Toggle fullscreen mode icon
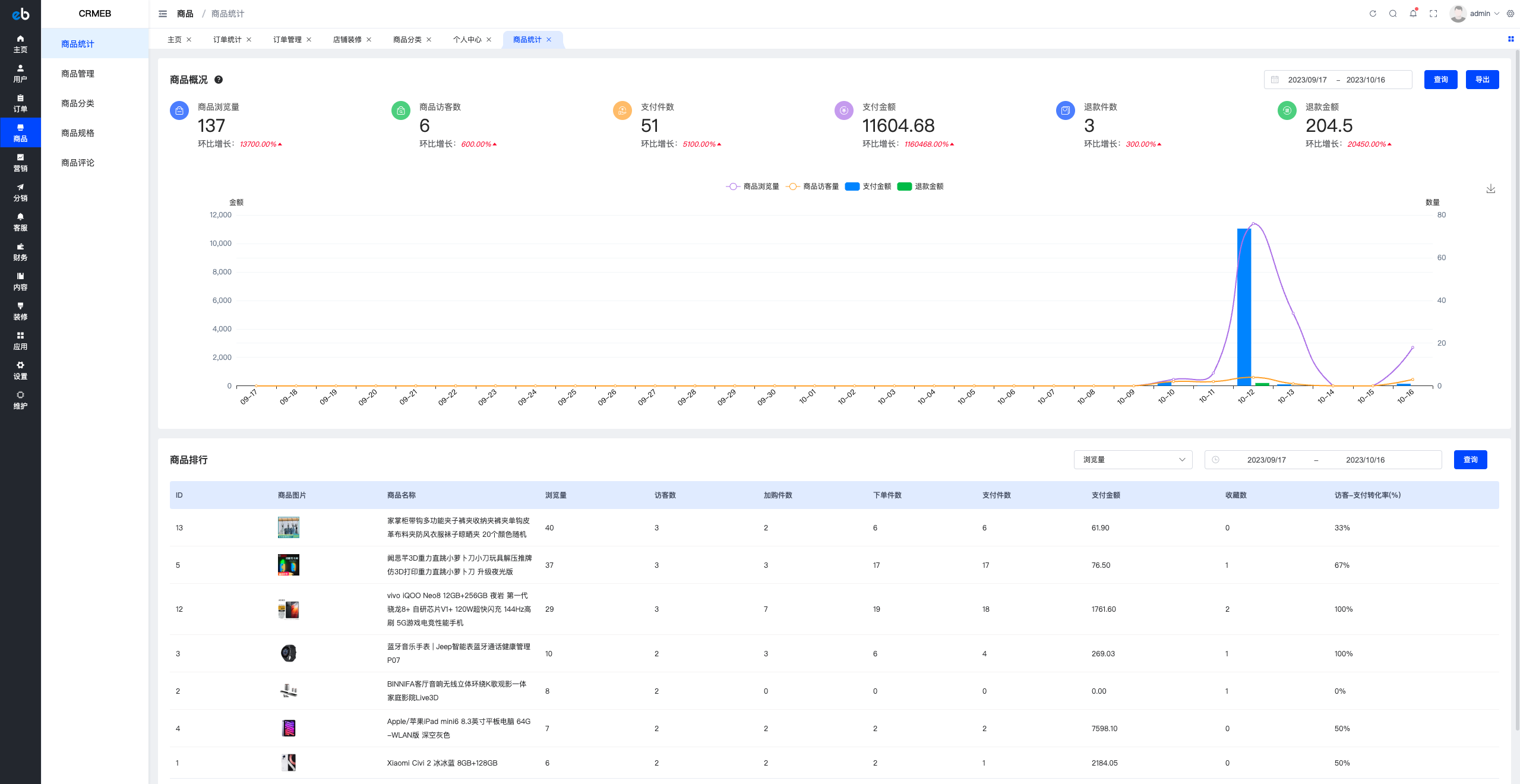 (x=1433, y=14)
